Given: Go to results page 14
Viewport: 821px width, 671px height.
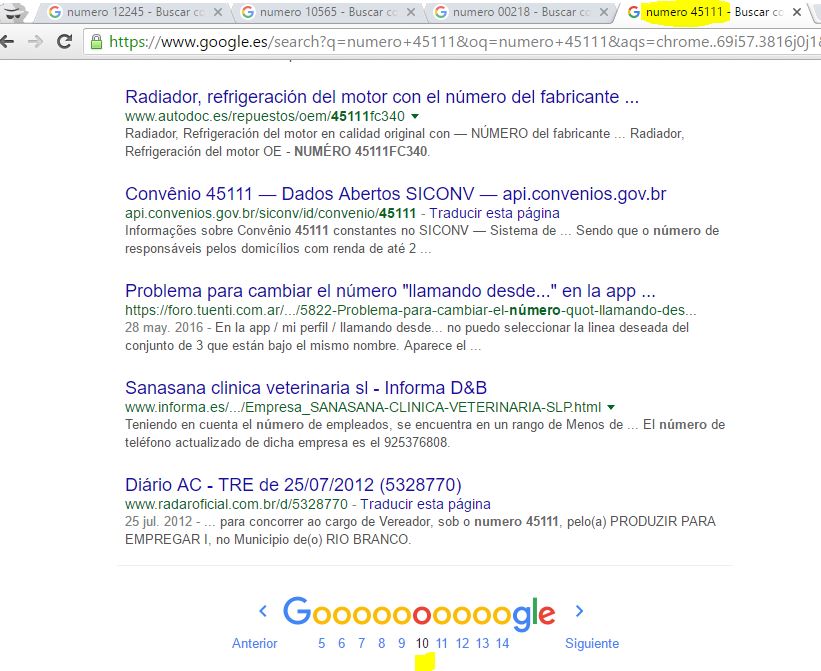Looking at the screenshot, I should coord(503,643).
